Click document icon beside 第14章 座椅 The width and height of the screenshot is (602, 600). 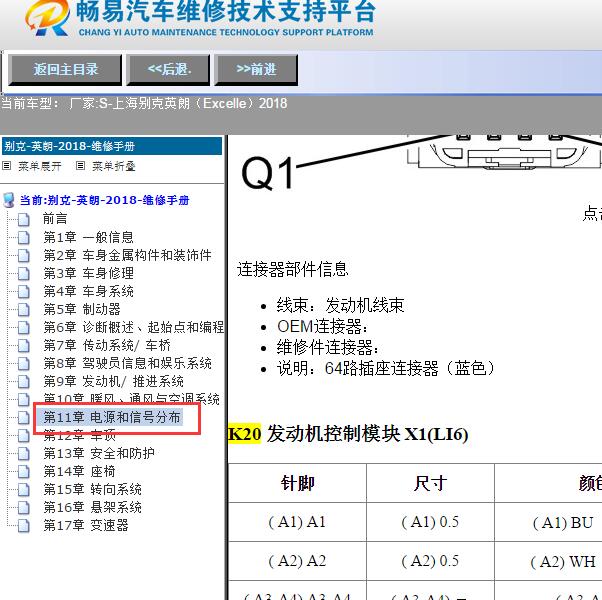pos(24,472)
